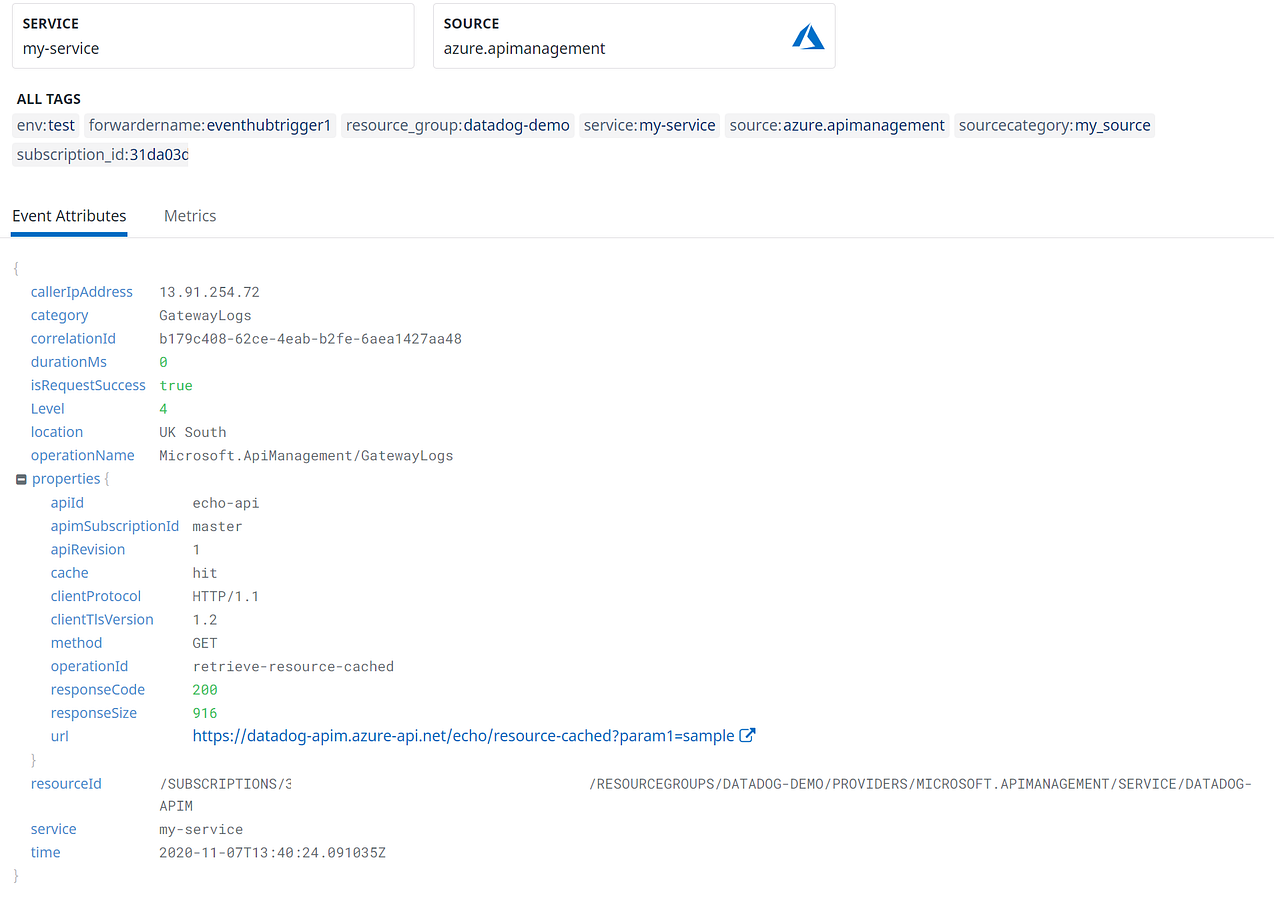Screen dimensions: 1280x912
Task: Switch to the Metrics tab
Action: click(190, 216)
